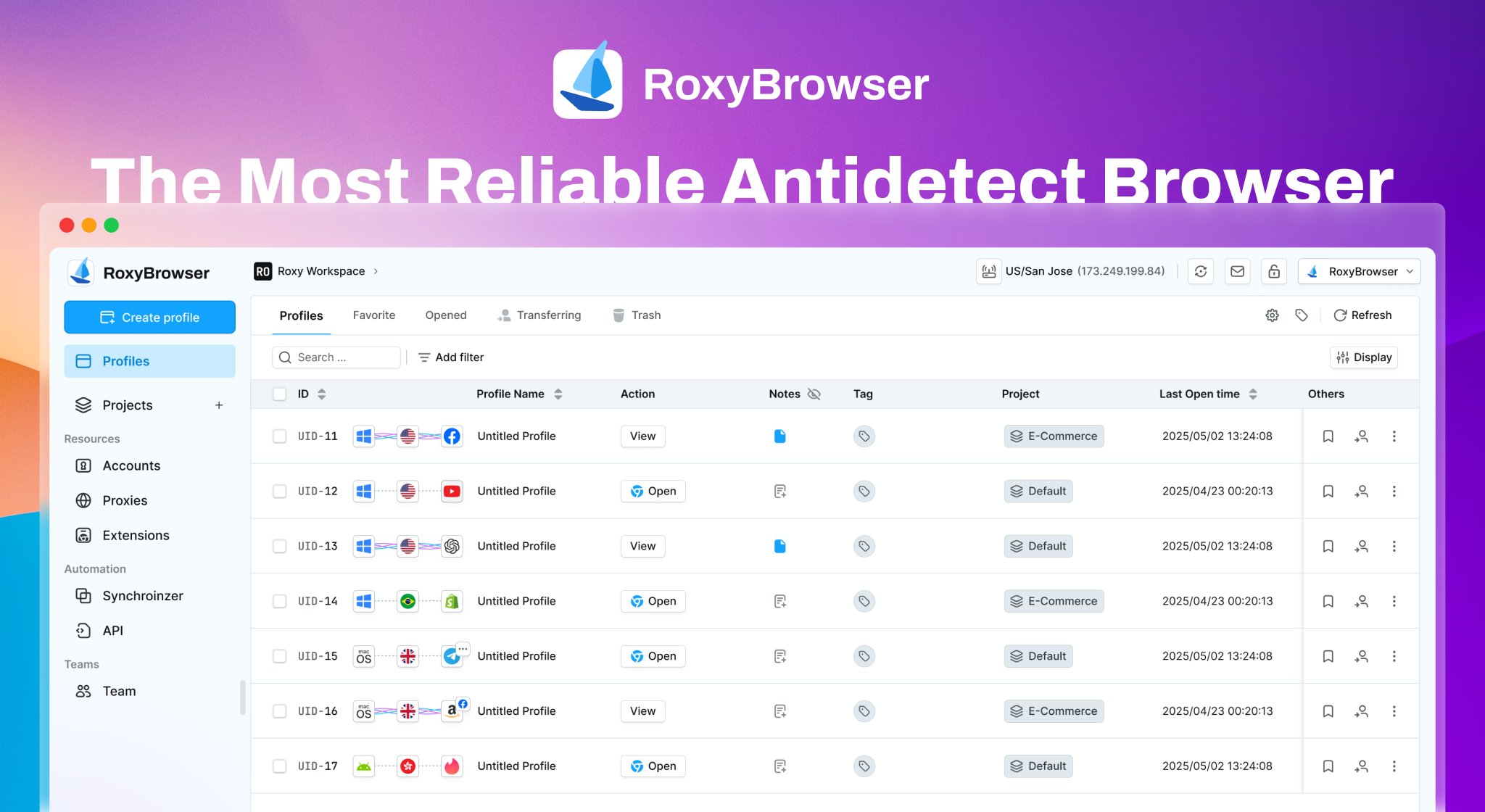
Task: Click the mail icon in the top bar
Action: coord(1237,271)
